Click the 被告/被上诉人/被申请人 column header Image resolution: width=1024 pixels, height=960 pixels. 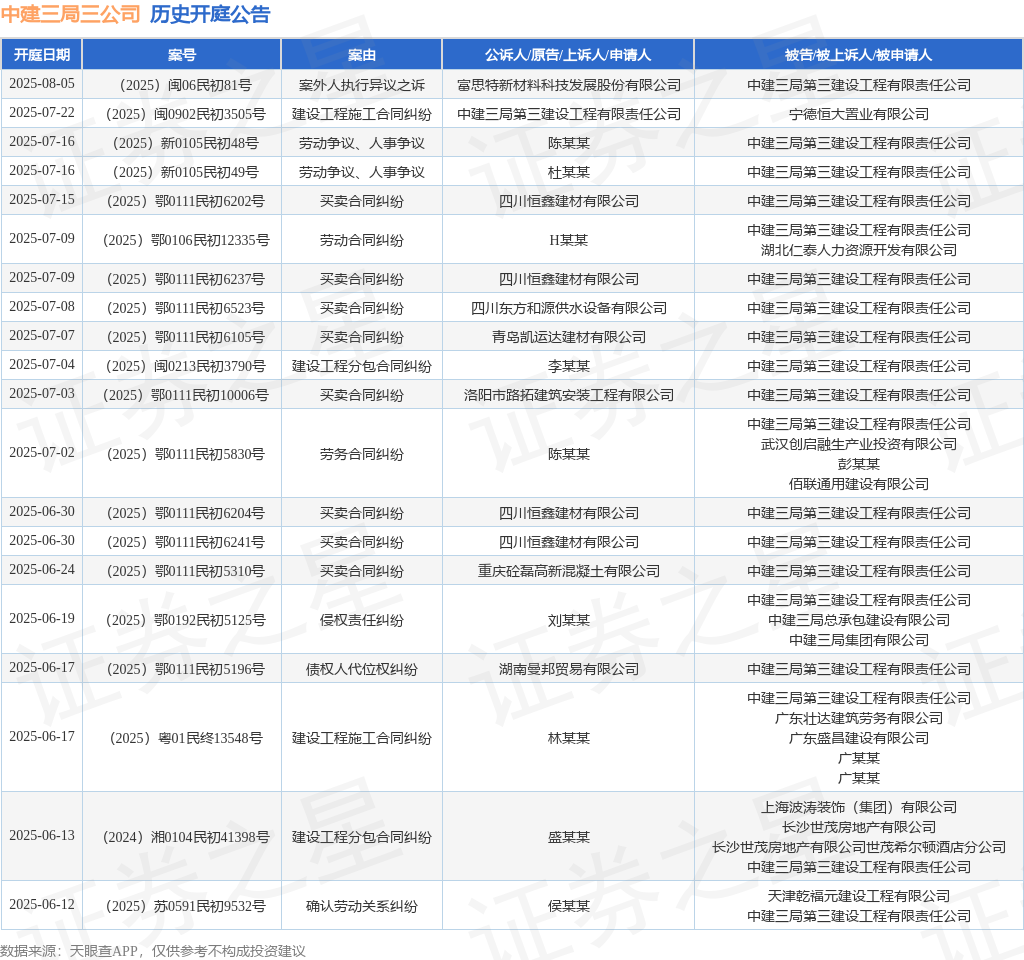pyautogui.click(x=858, y=54)
